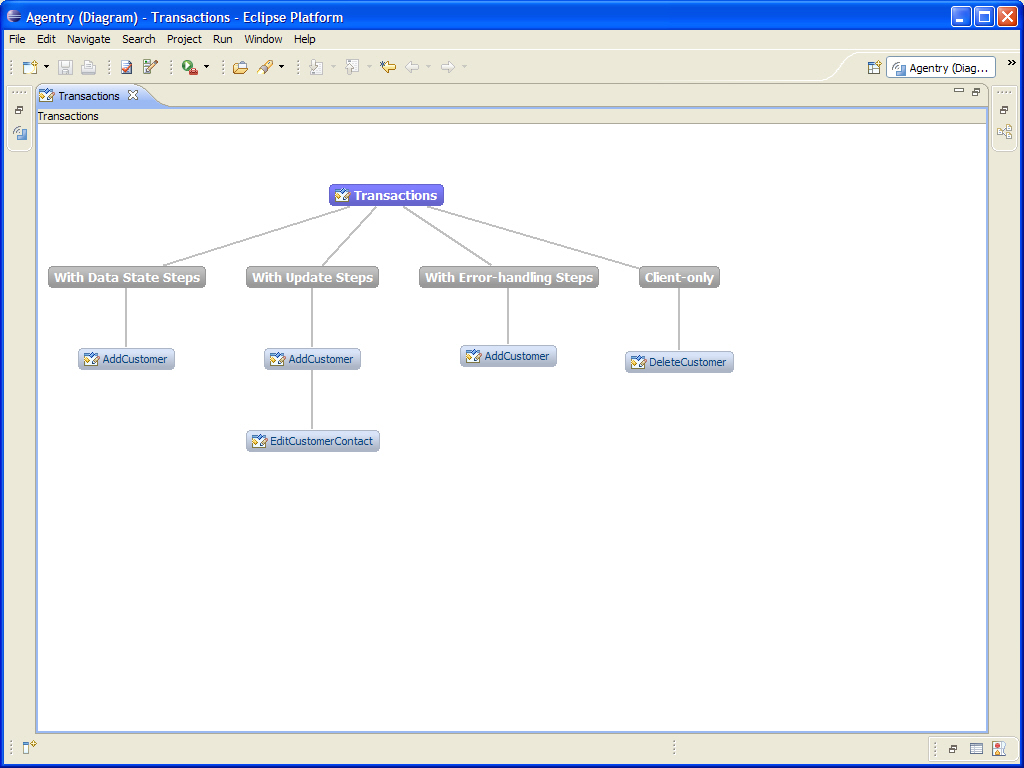Click the Save floppy disk icon

[x=65, y=67]
